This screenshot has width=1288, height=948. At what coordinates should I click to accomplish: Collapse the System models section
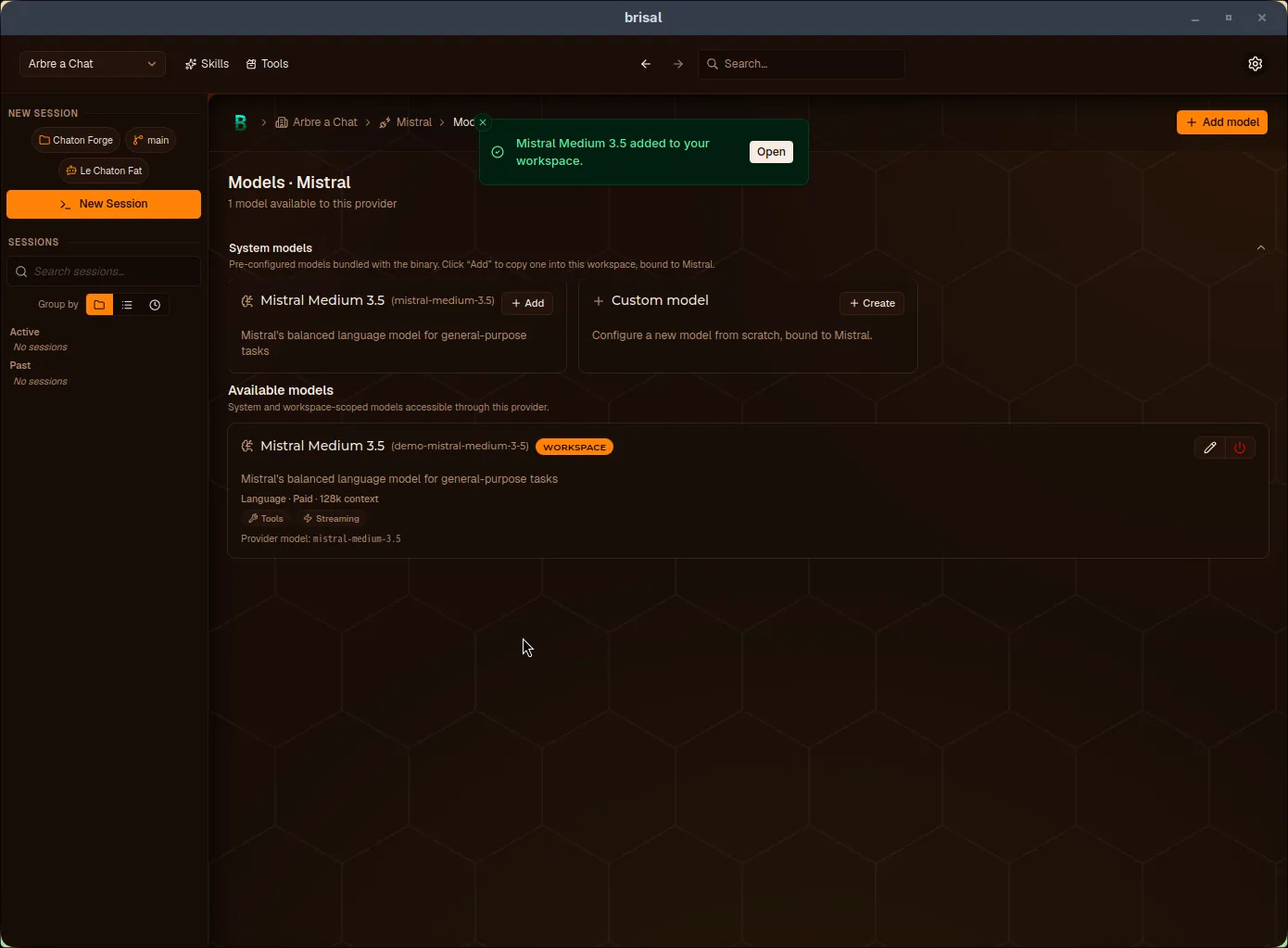[1260, 248]
